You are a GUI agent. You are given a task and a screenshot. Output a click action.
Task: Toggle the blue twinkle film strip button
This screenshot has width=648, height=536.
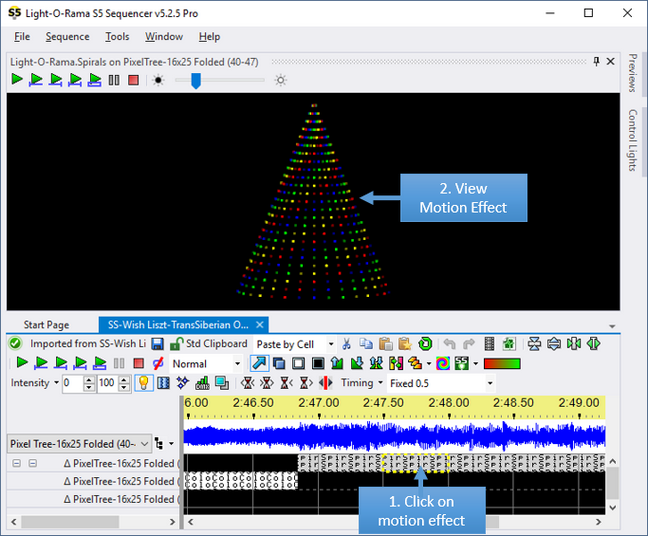(x=163, y=383)
